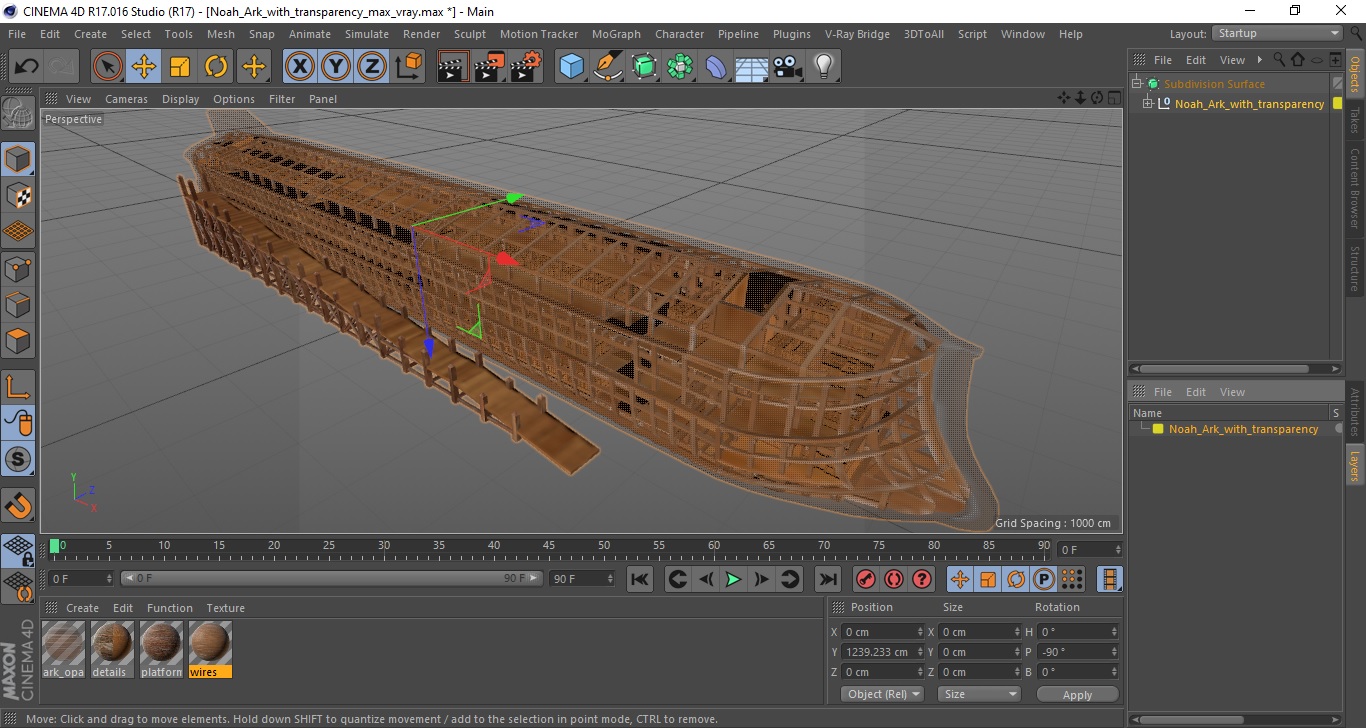
Task: Click the Record Active Objects button
Action: click(866, 579)
